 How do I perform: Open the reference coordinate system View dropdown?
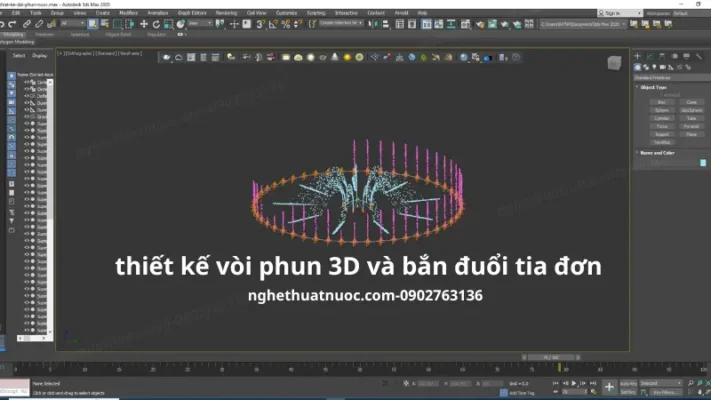point(200,24)
